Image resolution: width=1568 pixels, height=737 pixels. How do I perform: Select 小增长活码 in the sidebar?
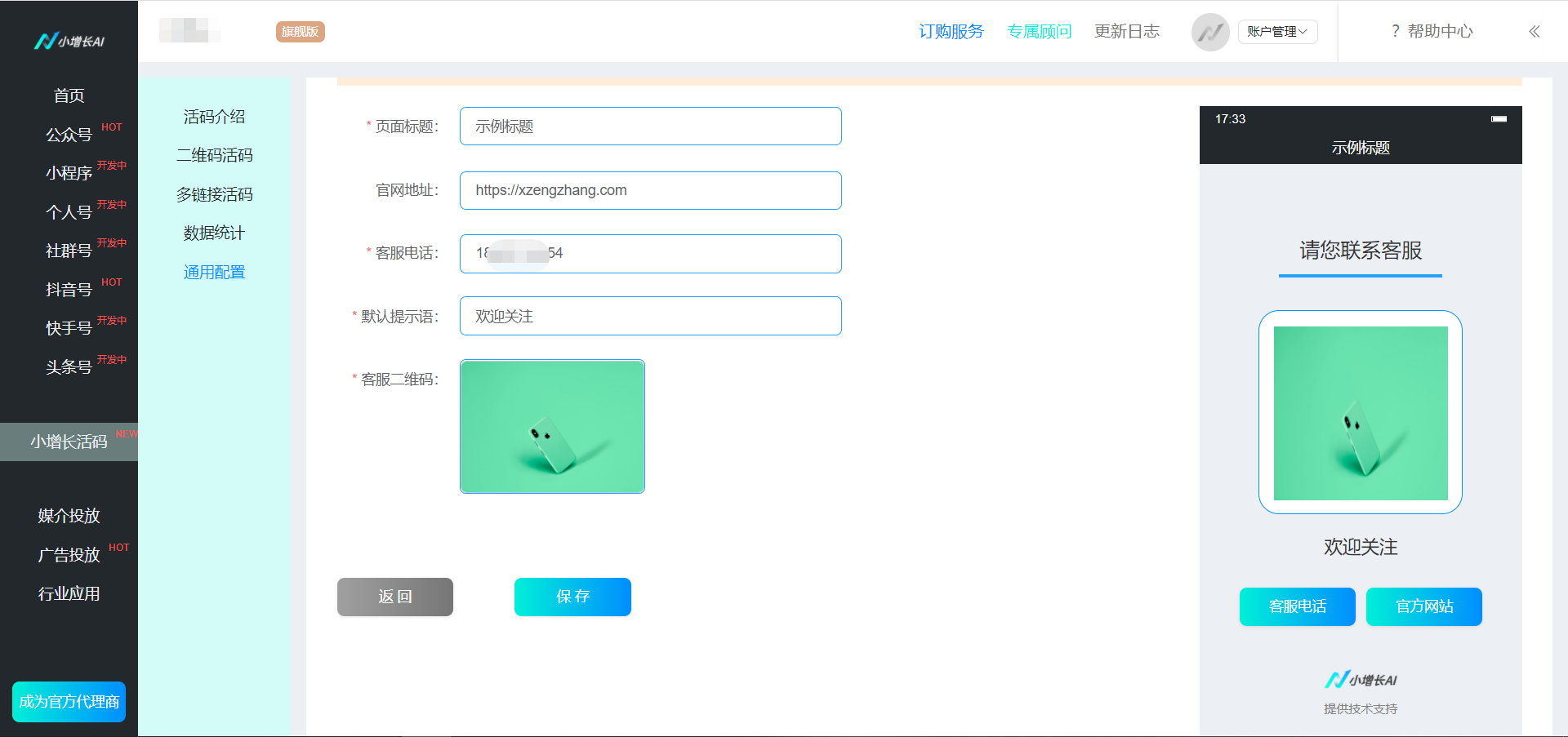(x=69, y=442)
